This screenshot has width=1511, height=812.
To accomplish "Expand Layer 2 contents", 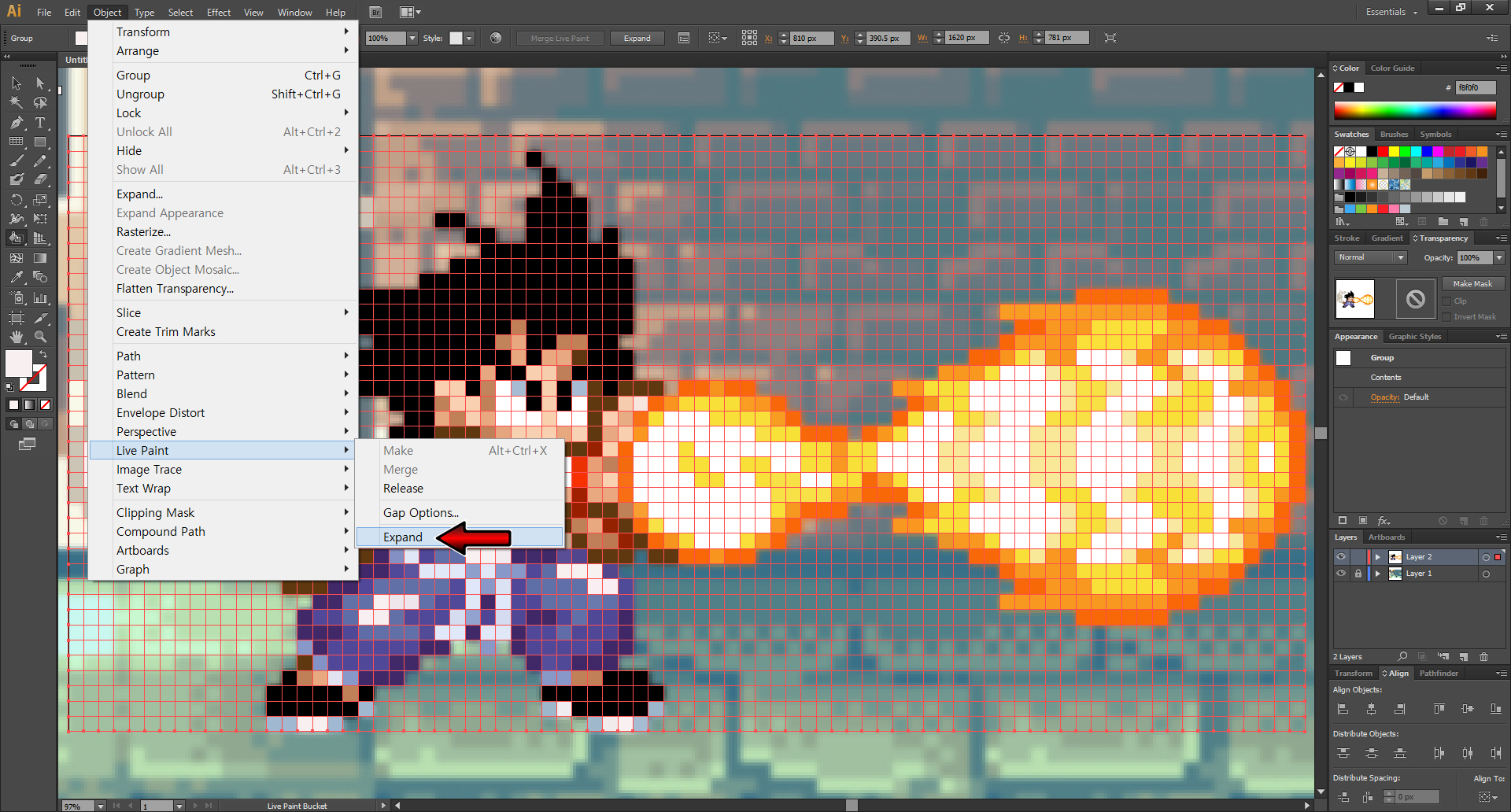I will (x=1378, y=557).
